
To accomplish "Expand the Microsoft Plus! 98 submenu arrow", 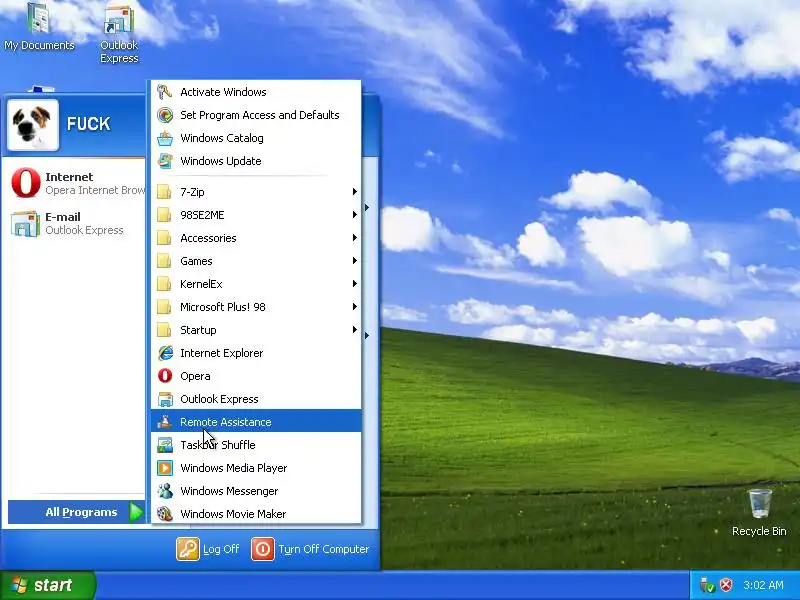I will pos(354,307).
